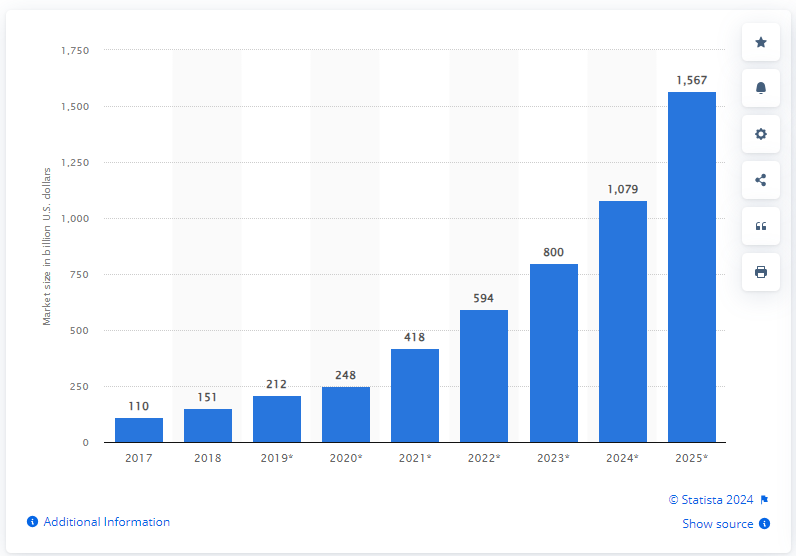Screen dimensions: 796x556
Task: Click the 2017 axis label
Action: click(x=139, y=458)
